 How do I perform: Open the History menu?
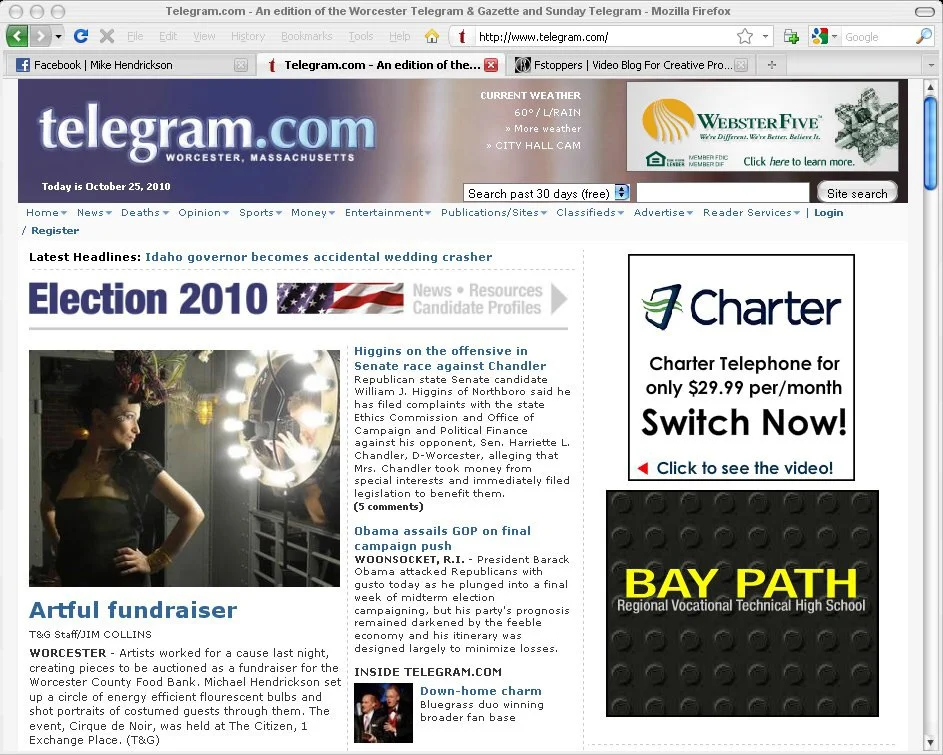(248, 36)
